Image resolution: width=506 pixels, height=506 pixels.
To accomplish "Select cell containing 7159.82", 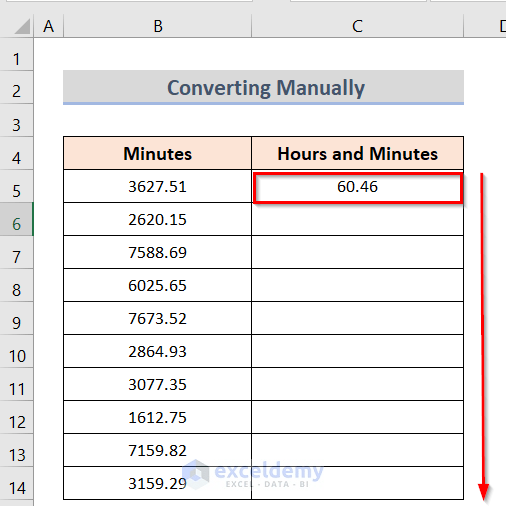I will [x=158, y=450].
